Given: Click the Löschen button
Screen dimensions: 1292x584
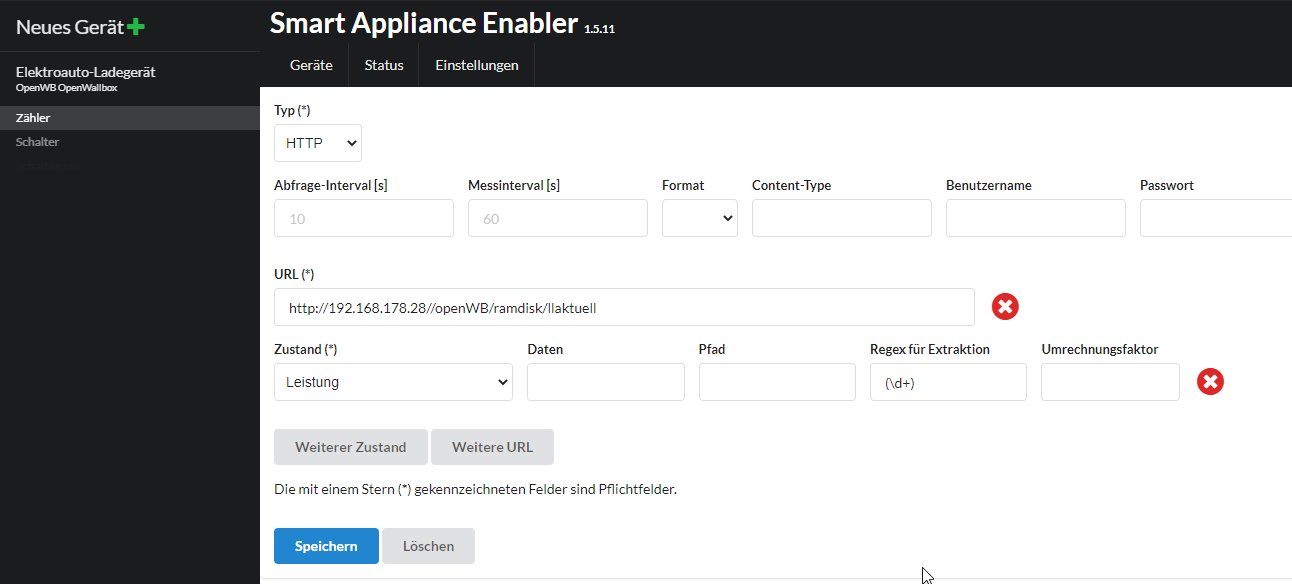Looking at the screenshot, I should pos(428,546).
